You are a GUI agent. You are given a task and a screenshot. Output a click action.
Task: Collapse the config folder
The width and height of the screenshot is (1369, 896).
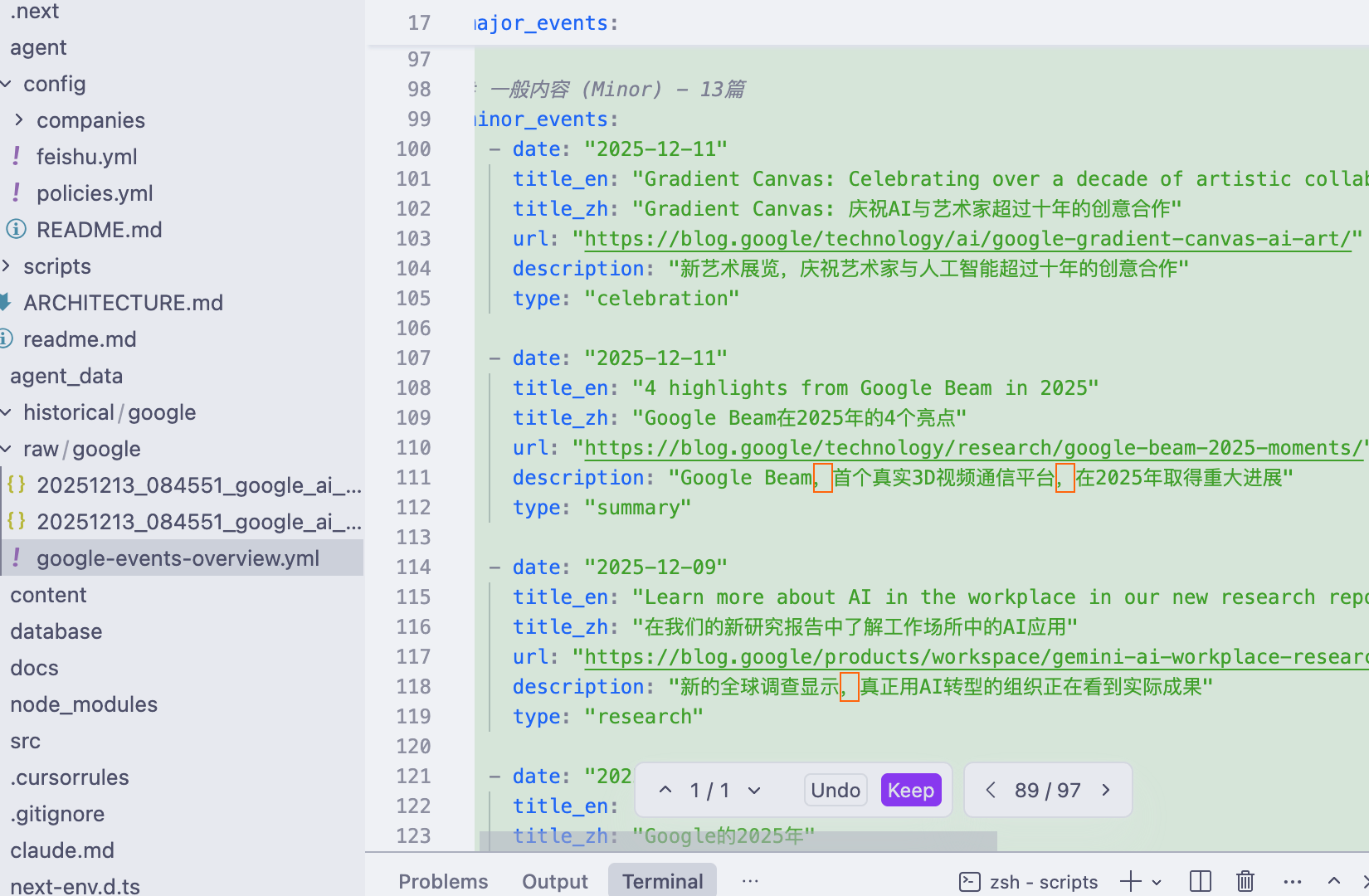point(7,84)
